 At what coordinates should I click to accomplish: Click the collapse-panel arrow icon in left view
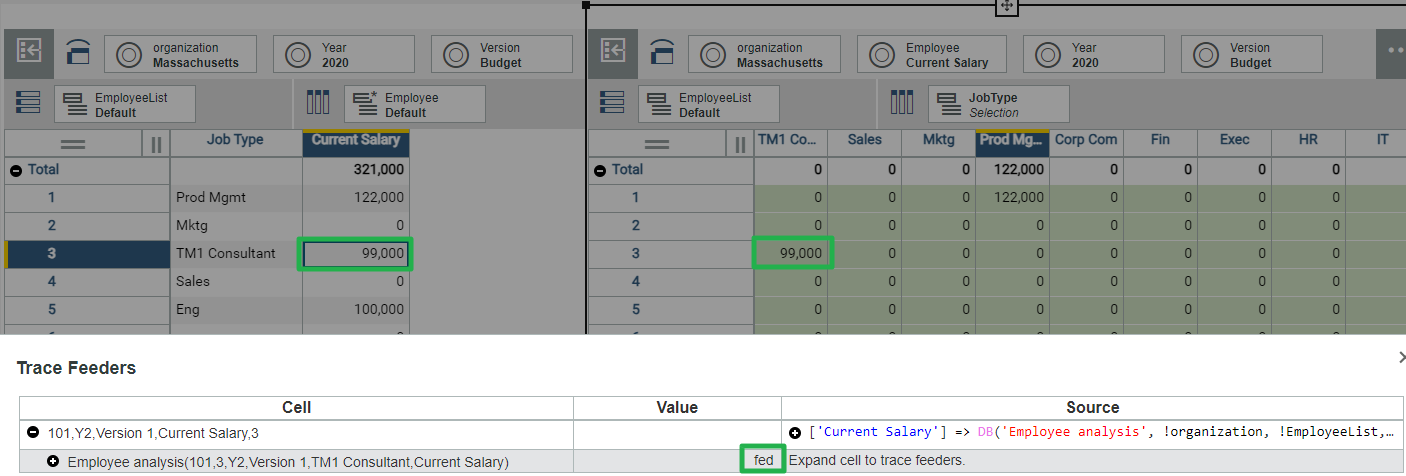click(28, 53)
